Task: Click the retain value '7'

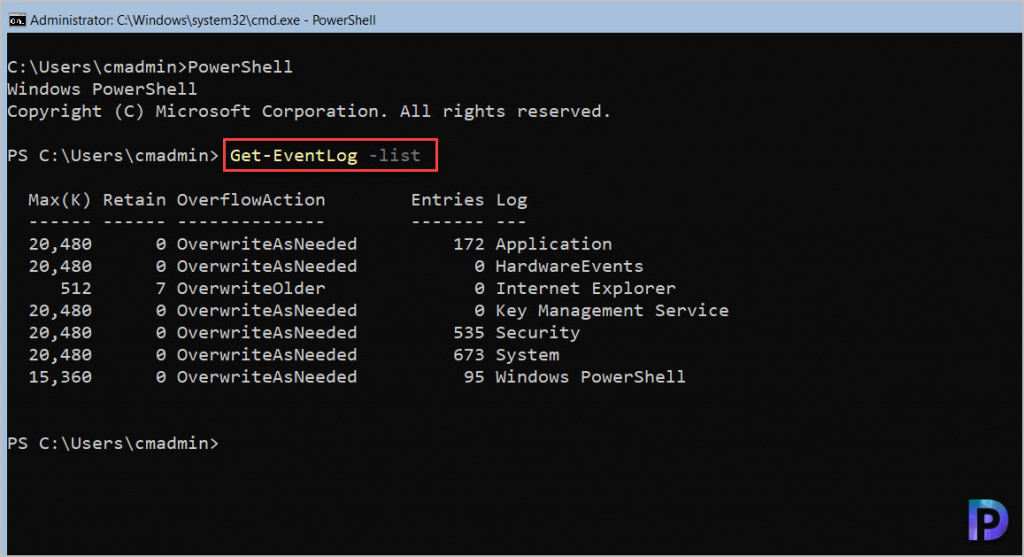Action: tap(161, 289)
